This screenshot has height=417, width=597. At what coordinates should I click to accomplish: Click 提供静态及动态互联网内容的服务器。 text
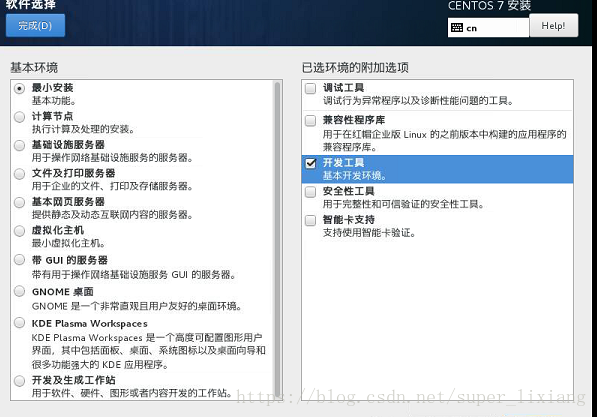coord(112,215)
